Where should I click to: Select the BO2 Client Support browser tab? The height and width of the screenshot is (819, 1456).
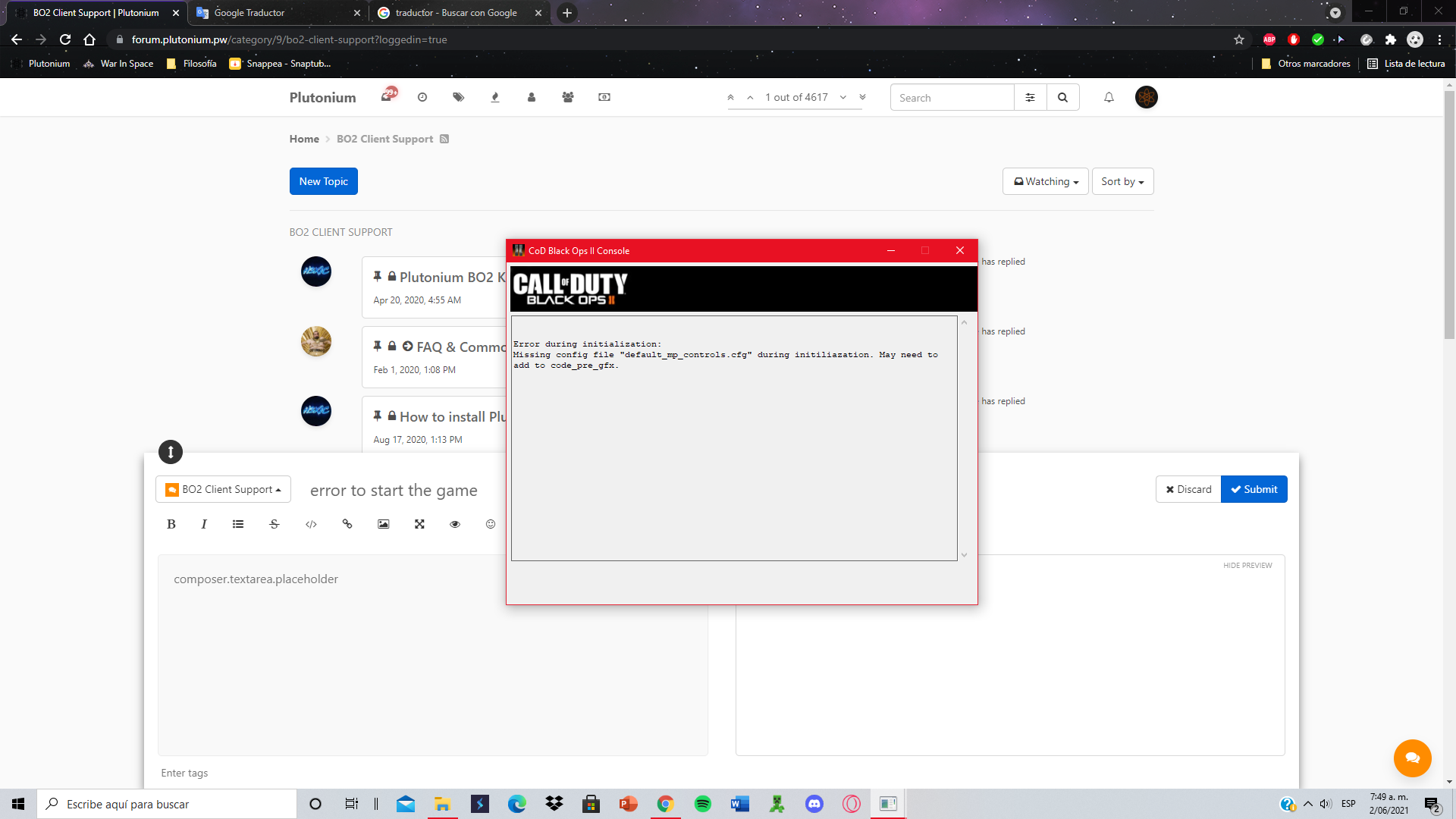coord(96,13)
